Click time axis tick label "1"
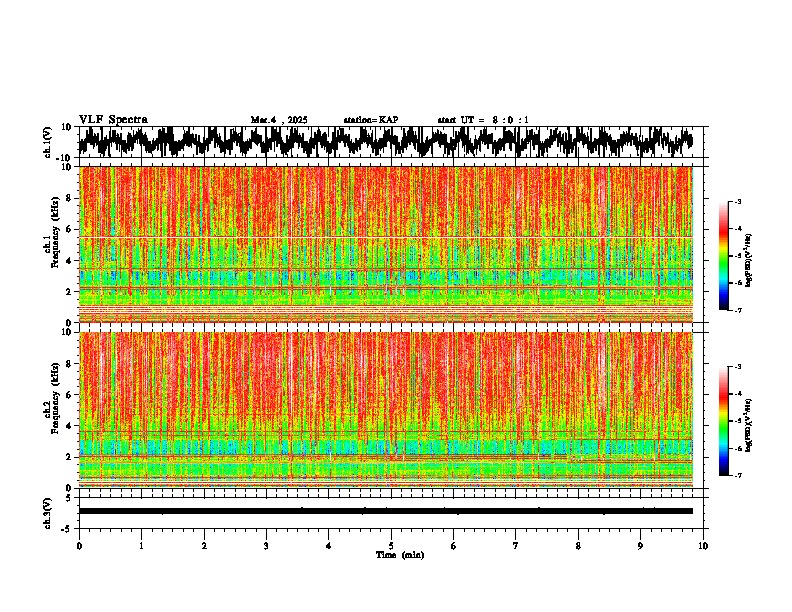This screenshot has width=792, height=612. pyautogui.click(x=141, y=546)
